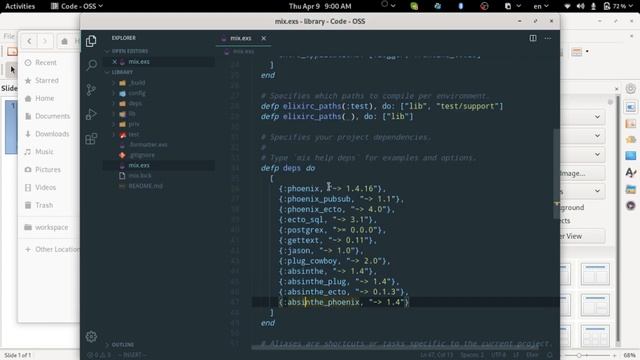The width and height of the screenshot is (640, 360).
Task: Switch to the mix.exs editor tab
Action: pos(241,38)
